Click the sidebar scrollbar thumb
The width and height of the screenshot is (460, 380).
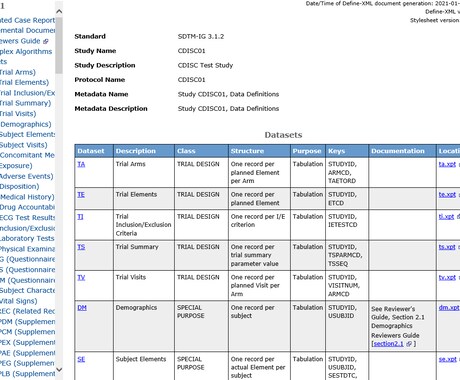59,46
